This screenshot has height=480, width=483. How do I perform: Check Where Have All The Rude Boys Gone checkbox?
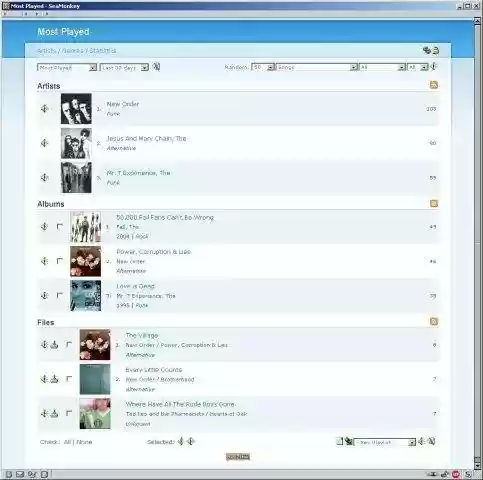(x=69, y=413)
